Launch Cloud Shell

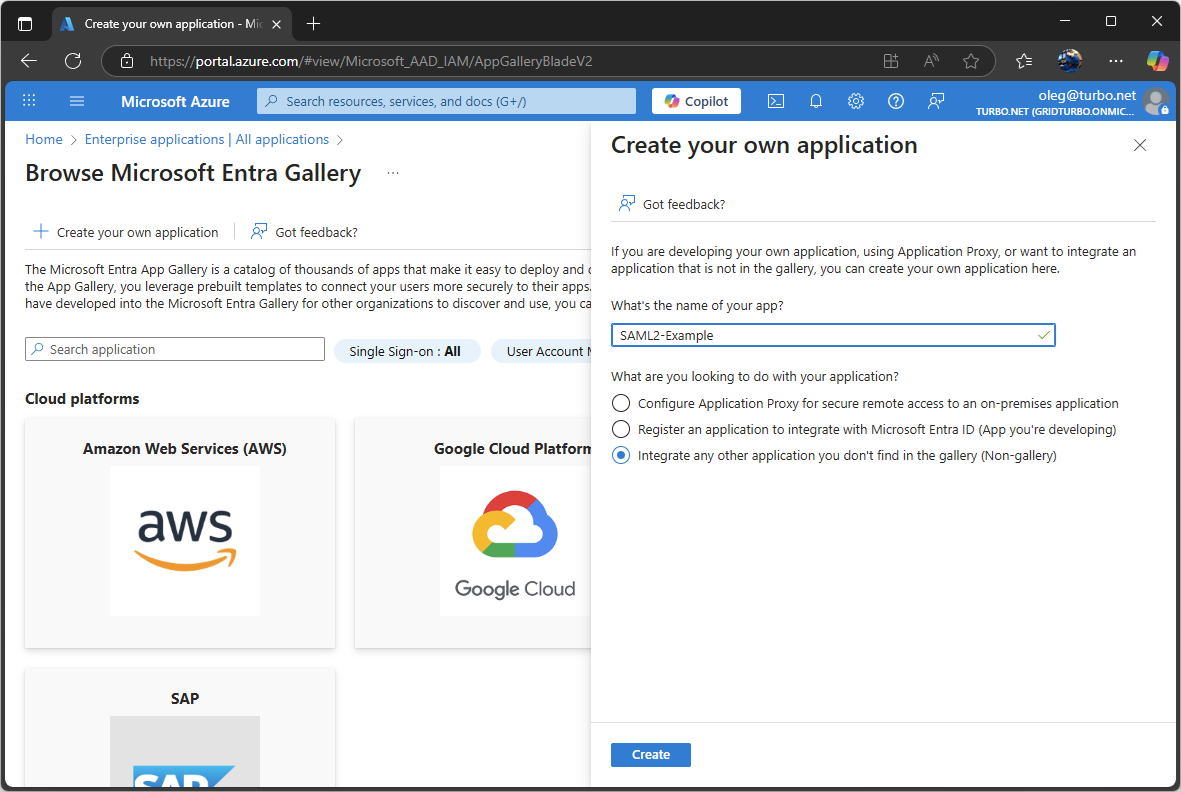click(x=776, y=100)
